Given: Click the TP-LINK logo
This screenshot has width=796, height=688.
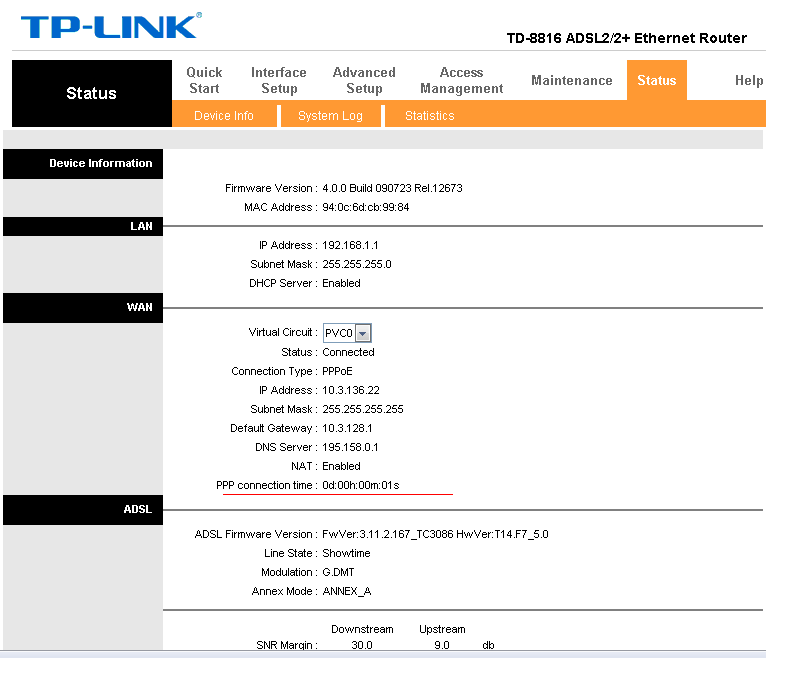Looking at the screenshot, I should click(111, 26).
